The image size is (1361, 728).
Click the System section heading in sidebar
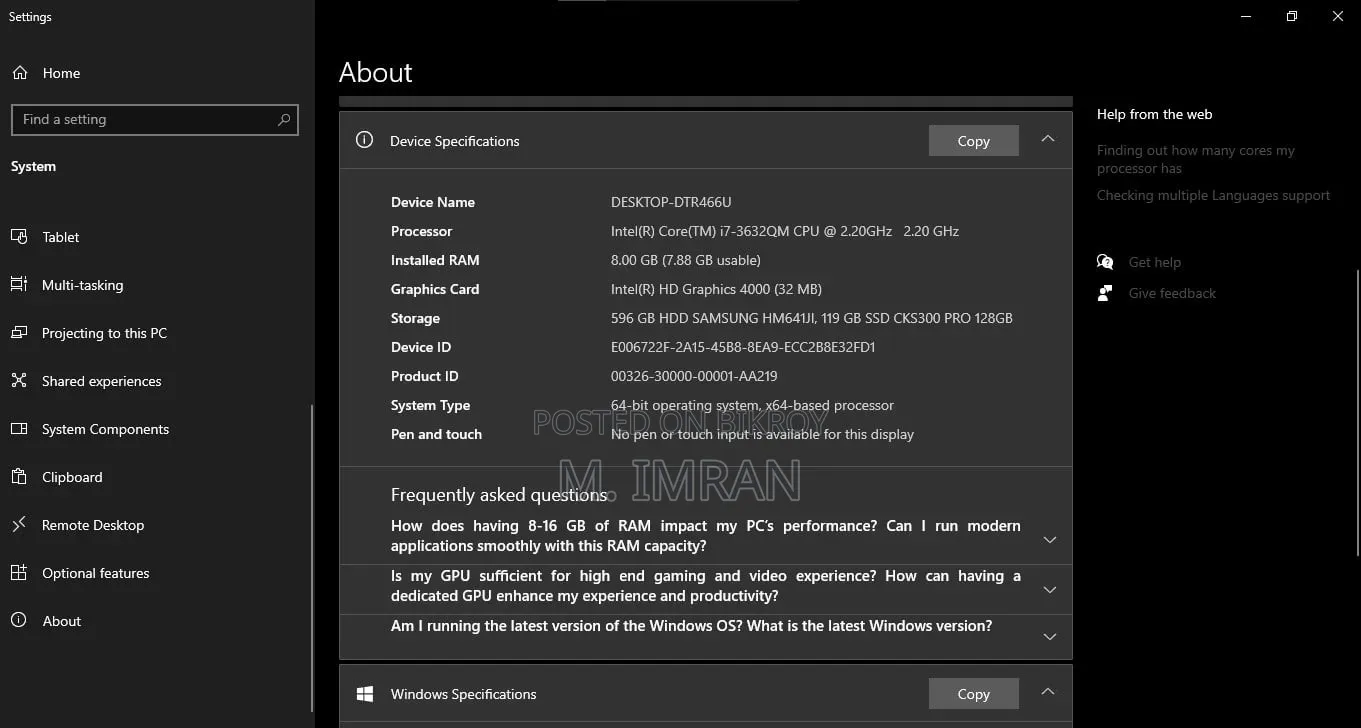33,166
